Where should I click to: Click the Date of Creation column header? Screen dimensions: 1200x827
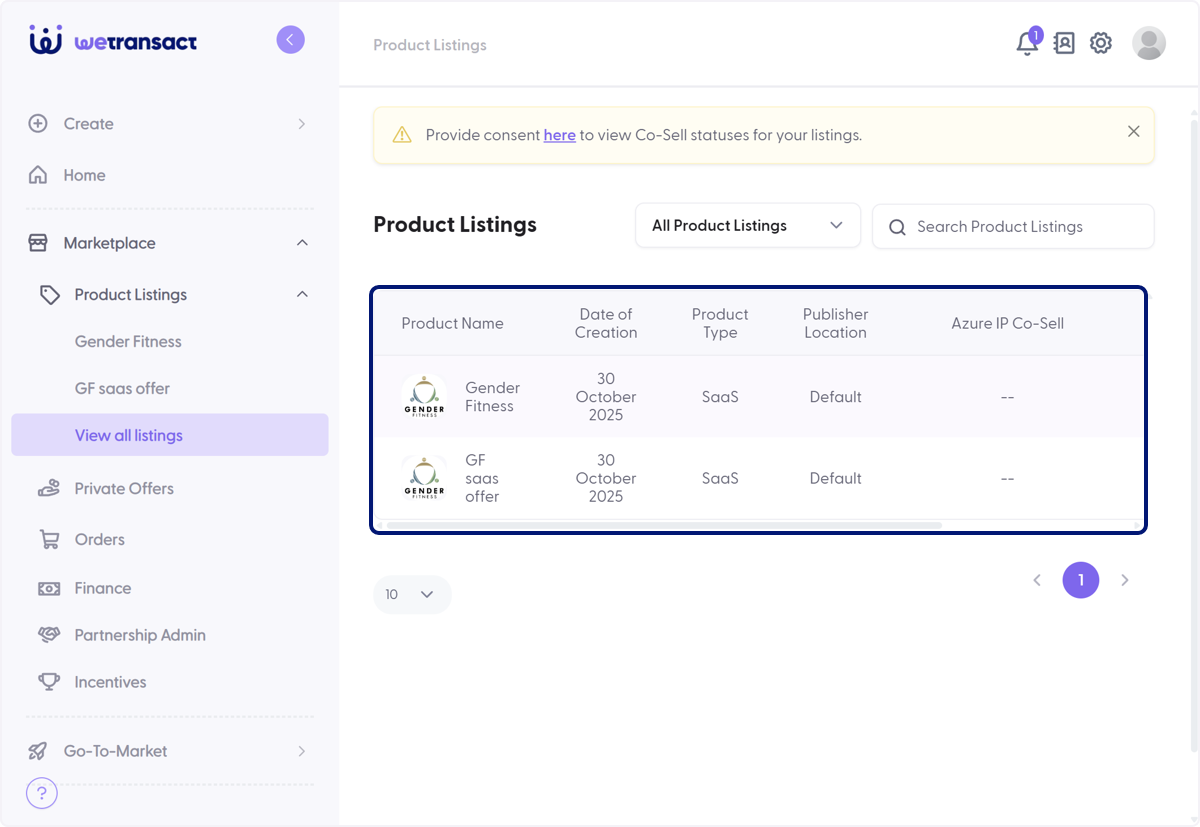point(606,323)
